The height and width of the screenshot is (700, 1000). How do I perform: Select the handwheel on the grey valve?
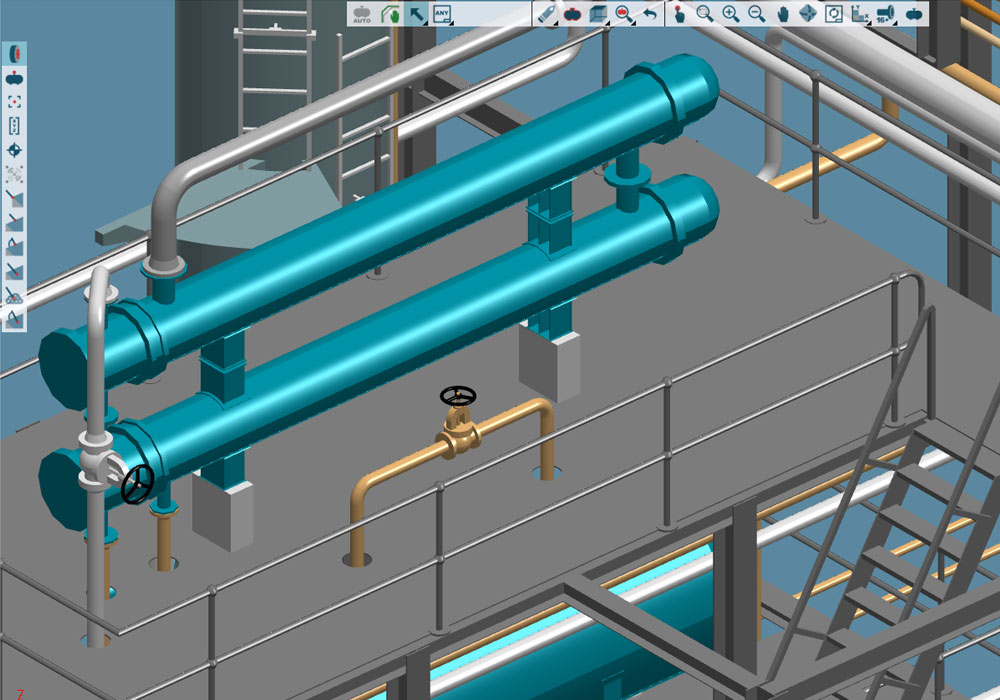coord(137,485)
